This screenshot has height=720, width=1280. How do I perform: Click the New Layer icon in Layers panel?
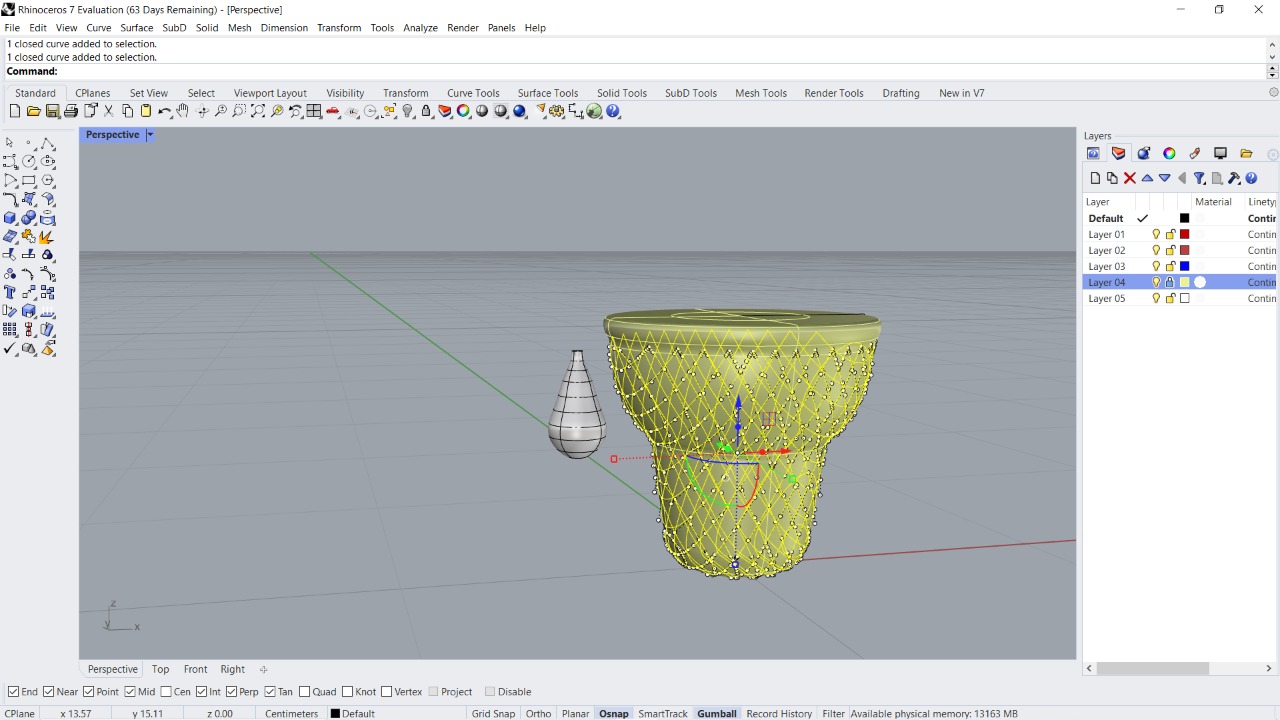[1095, 178]
